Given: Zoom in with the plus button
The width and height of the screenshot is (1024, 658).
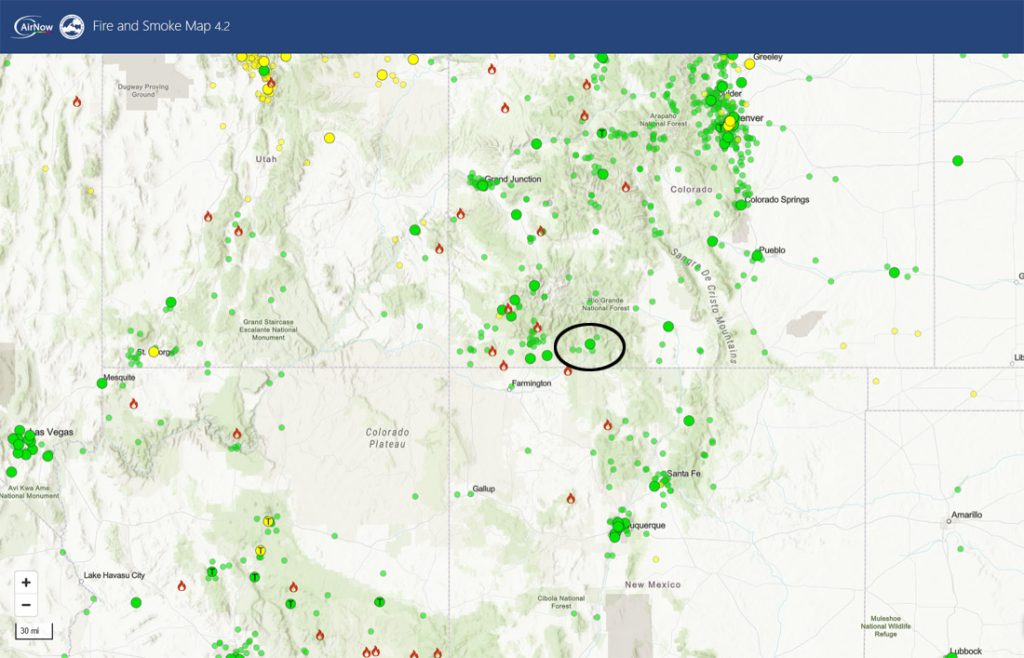Looking at the screenshot, I should click(26, 582).
